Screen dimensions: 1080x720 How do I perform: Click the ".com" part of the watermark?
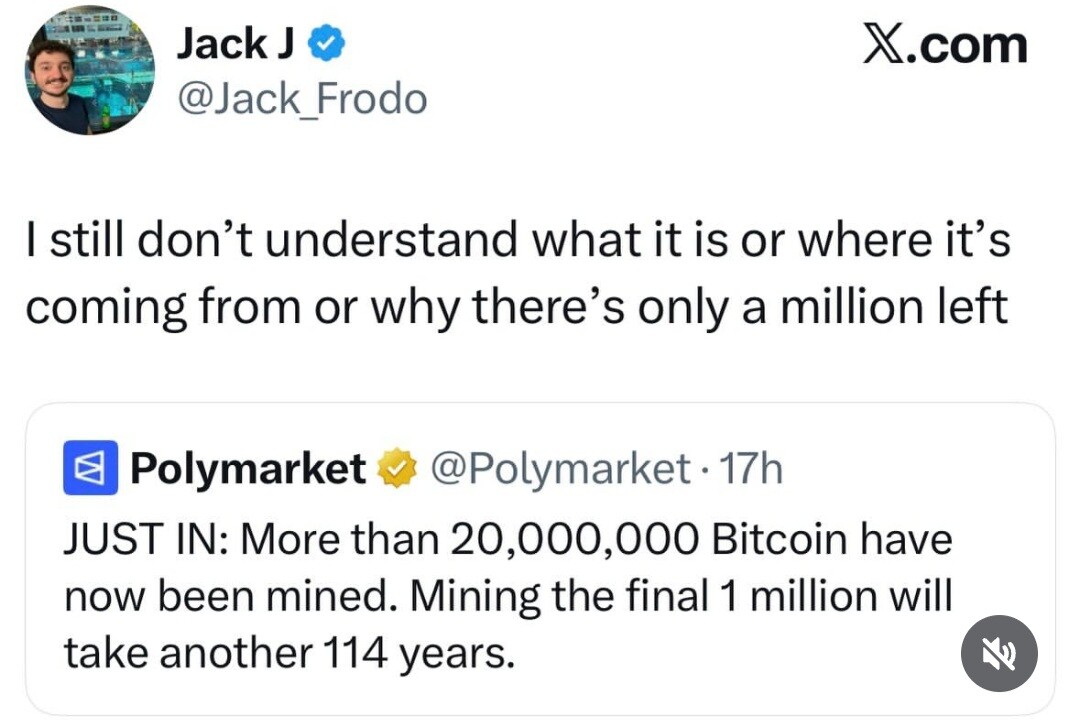[970, 46]
